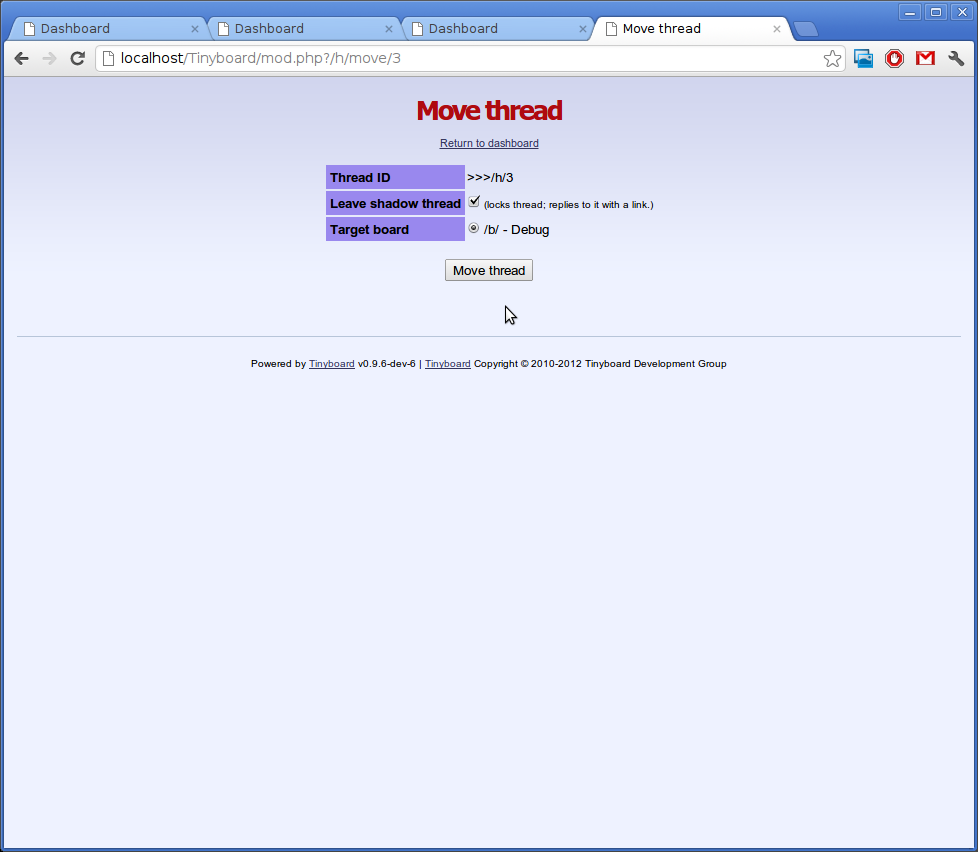
Task: Click the blue picture extension icon
Action: (863, 59)
